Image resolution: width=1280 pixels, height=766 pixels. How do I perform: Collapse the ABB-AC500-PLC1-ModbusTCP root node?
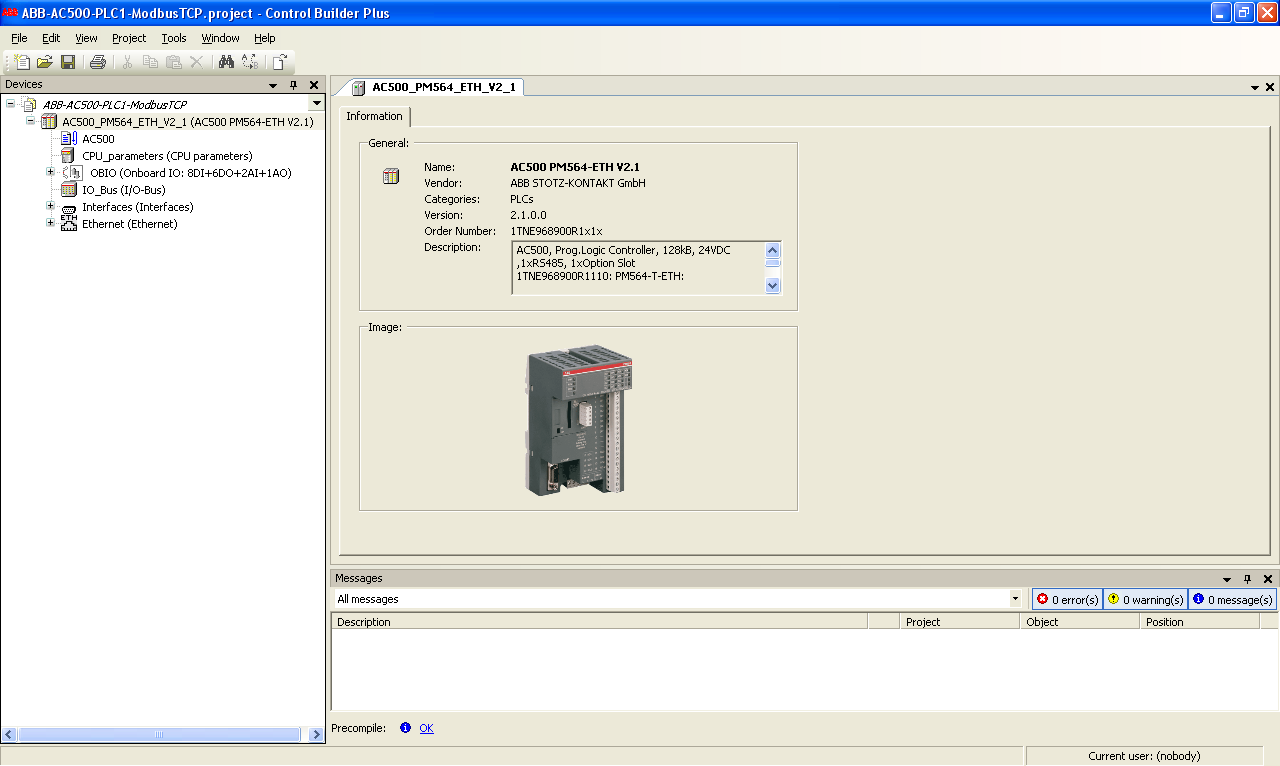tap(10, 102)
